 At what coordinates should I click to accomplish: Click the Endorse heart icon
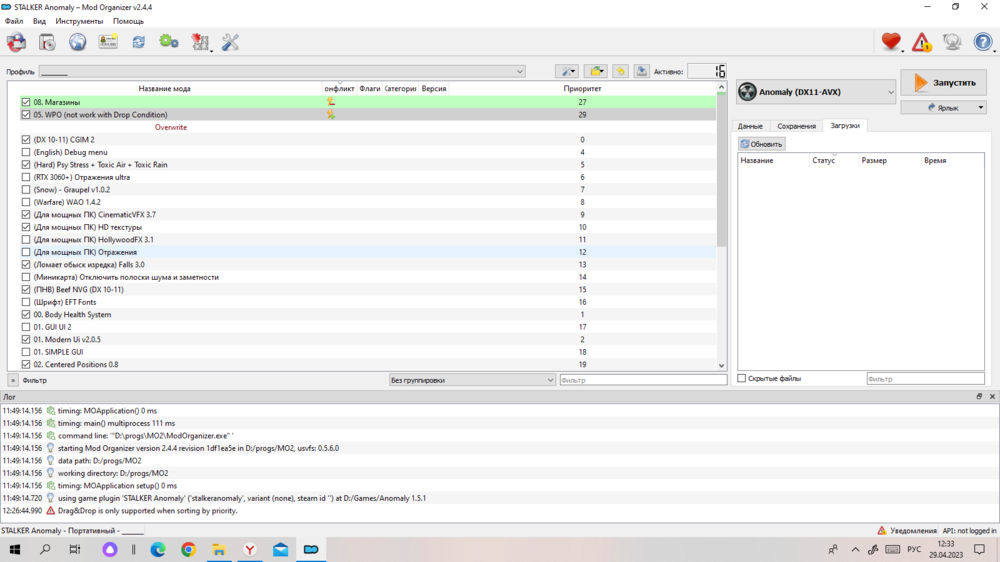point(891,42)
